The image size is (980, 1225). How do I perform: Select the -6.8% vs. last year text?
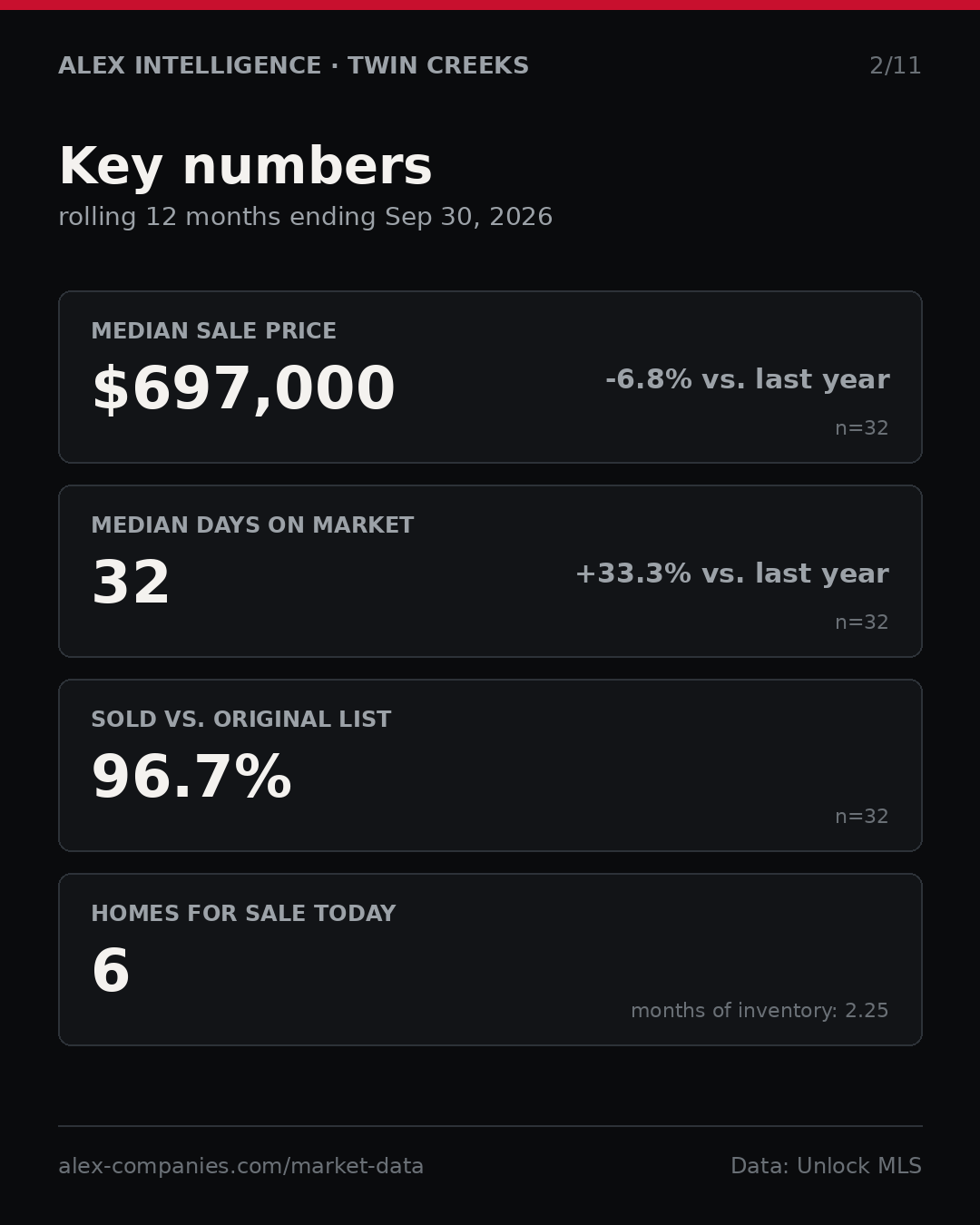[x=747, y=379]
